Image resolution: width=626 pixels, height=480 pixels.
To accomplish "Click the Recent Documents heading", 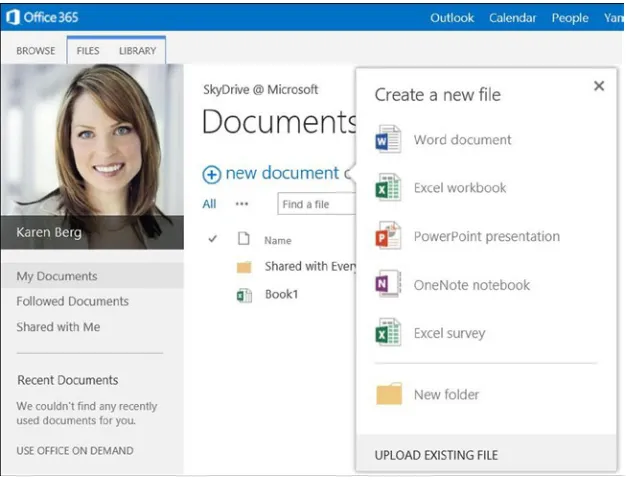I will pos(67,380).
